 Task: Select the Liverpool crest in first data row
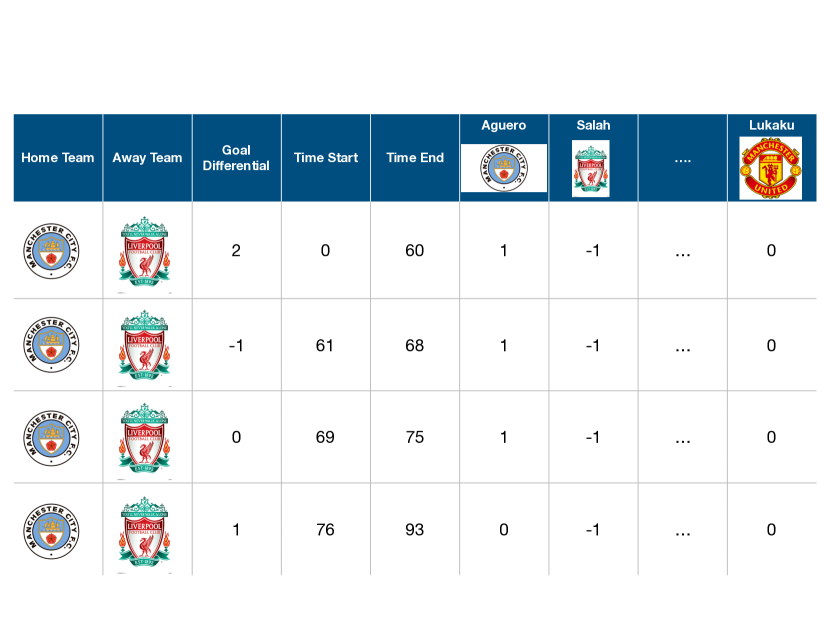[144, 253]
